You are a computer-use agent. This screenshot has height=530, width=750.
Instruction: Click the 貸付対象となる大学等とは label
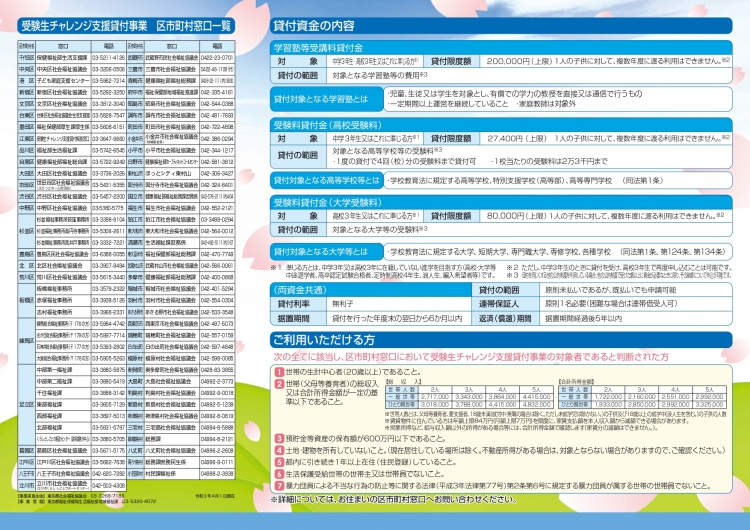pos(328,252)
